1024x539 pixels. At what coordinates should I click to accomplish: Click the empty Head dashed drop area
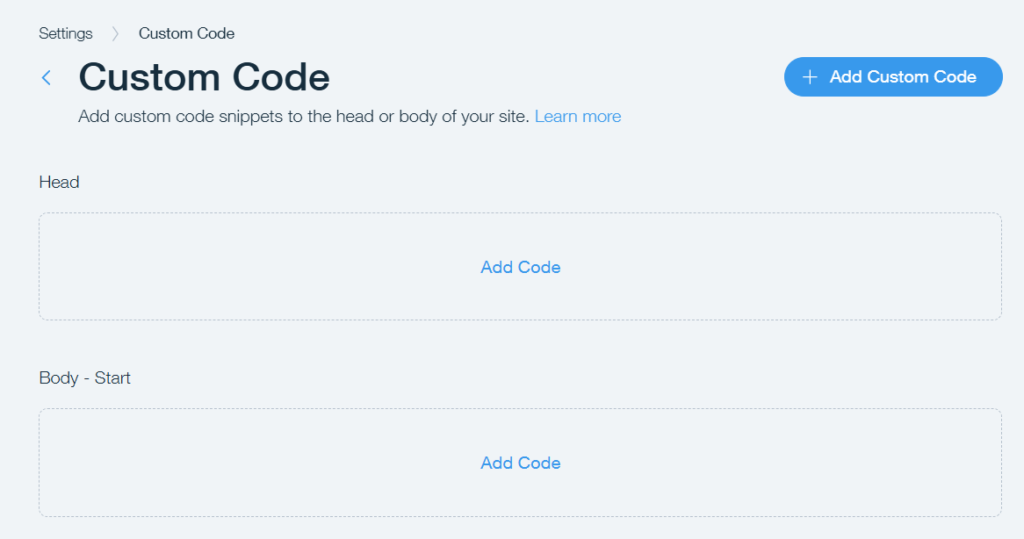tap(520, 267)
